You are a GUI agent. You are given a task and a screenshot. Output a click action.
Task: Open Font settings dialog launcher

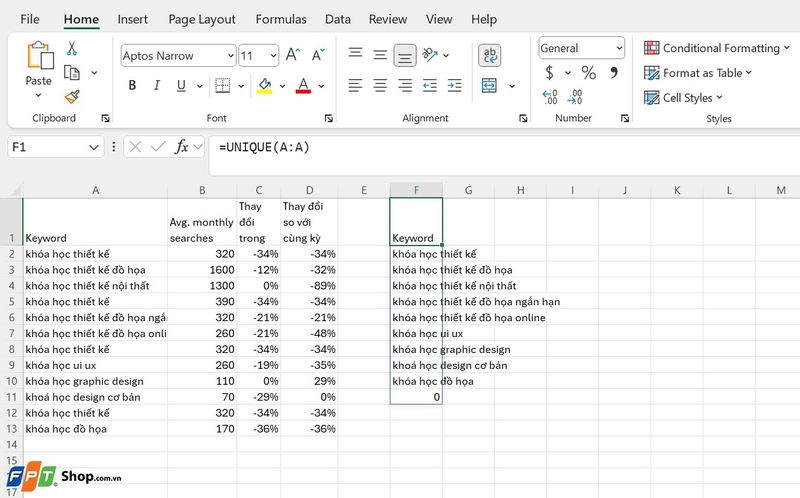click(x=329, y=118)
